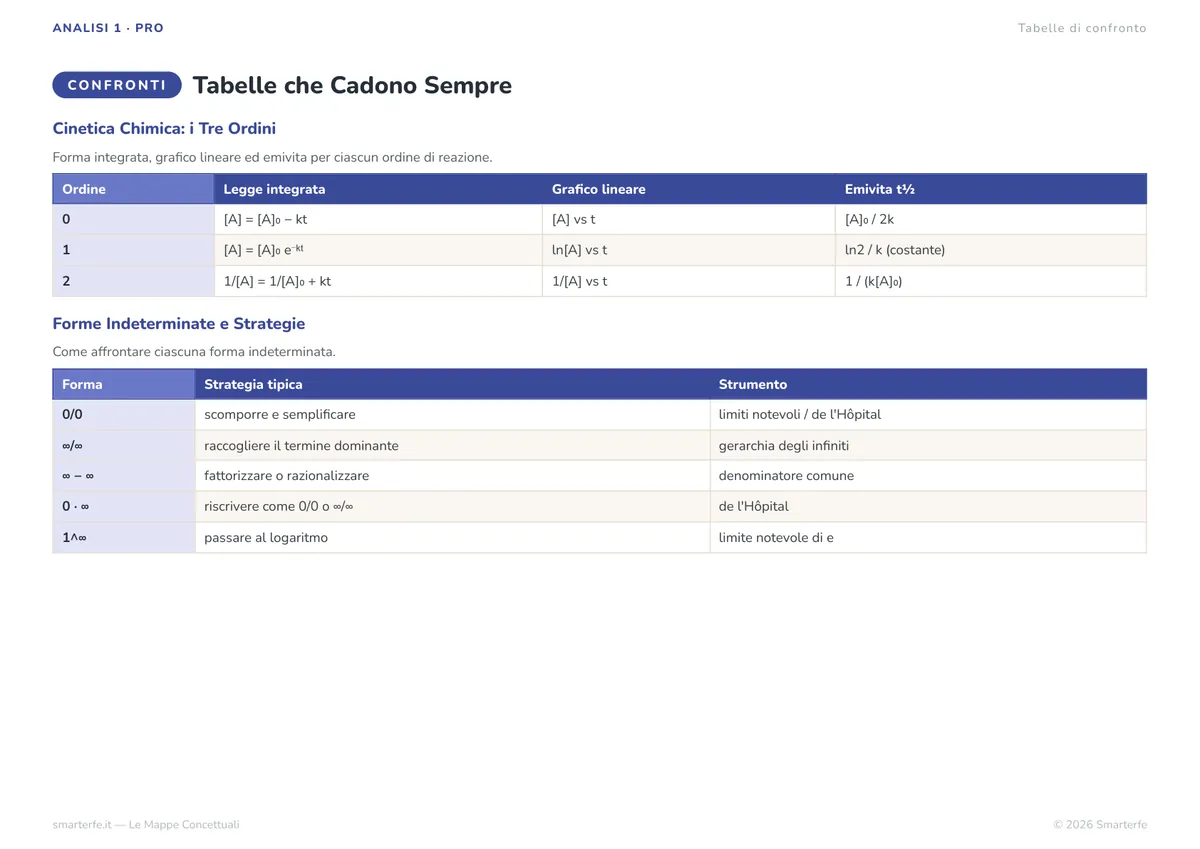Select the '∞ − ∞' form label
Image resolution: width=1200 pixels, height=849 pixels.
(x=124, y=476)
